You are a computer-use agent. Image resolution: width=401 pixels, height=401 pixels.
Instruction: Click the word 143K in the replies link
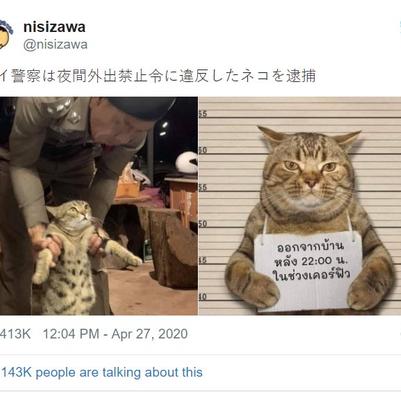pyautogui.click(x=16, y=372)
